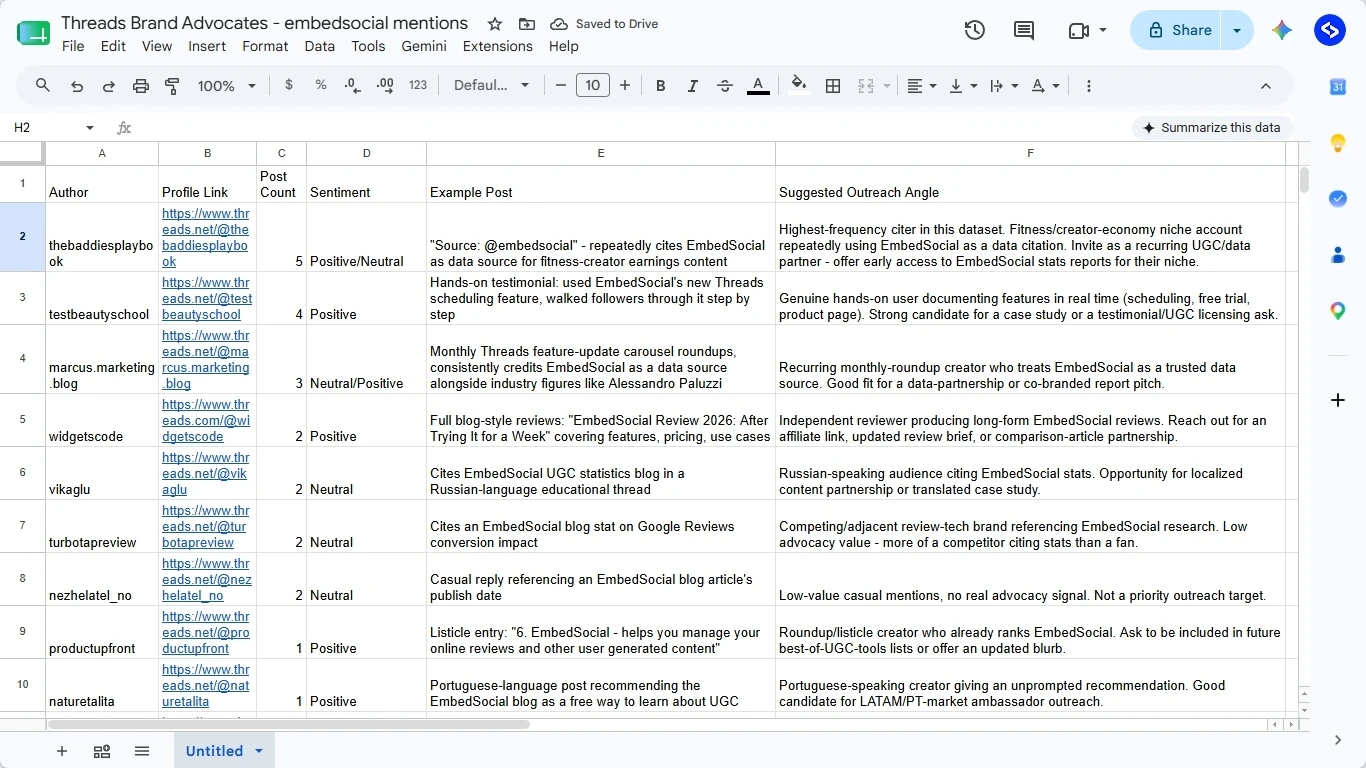Open version history clock icon
The height and width of the screenshot is (768, 1366).
click(975, 30)
